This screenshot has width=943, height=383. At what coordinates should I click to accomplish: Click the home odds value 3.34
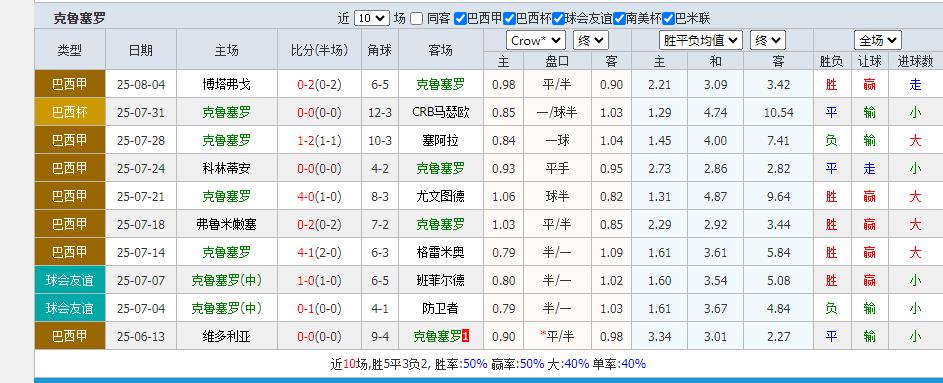(659, 336)
